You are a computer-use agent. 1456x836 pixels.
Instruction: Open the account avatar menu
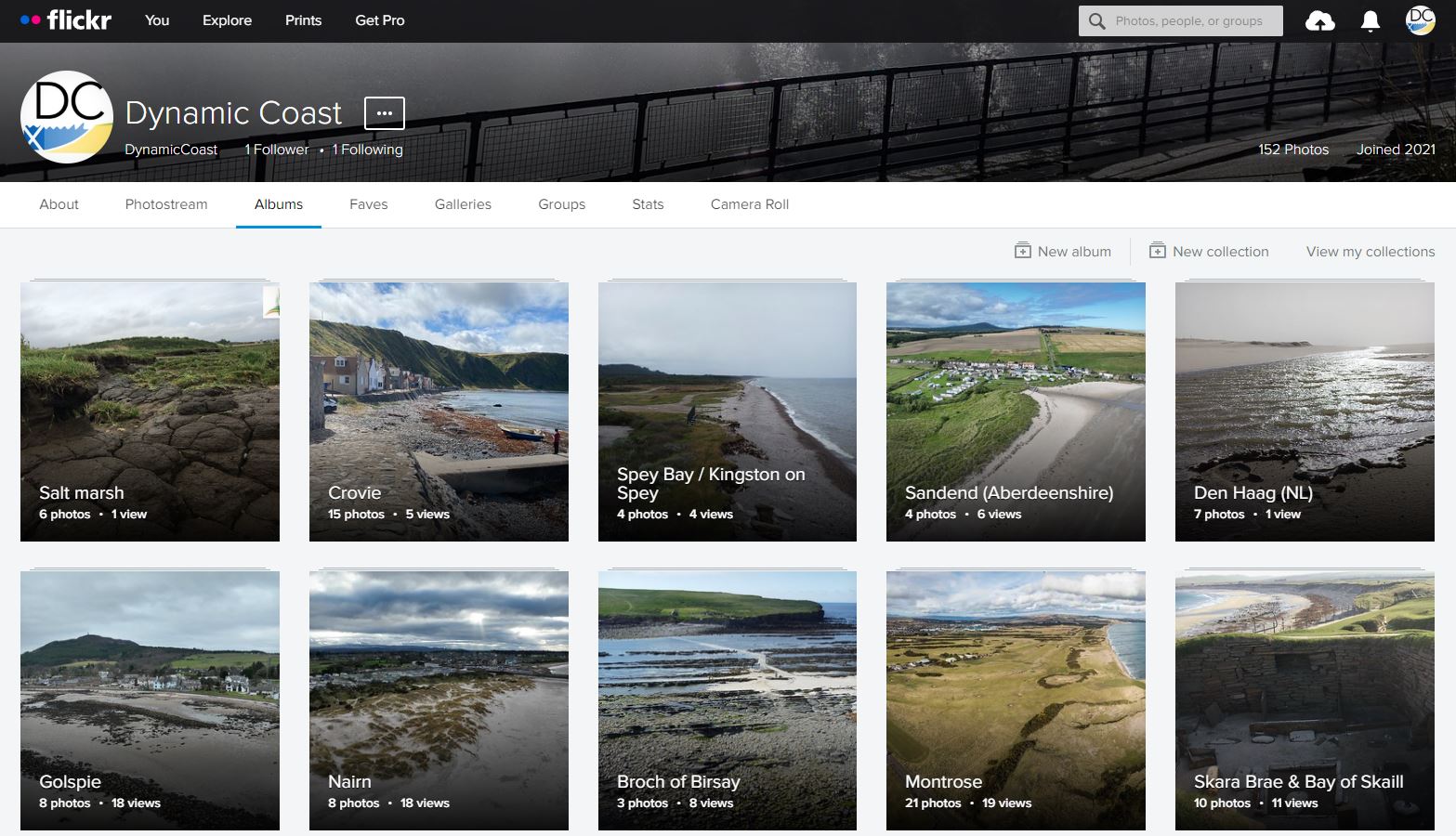point(1420,20)
